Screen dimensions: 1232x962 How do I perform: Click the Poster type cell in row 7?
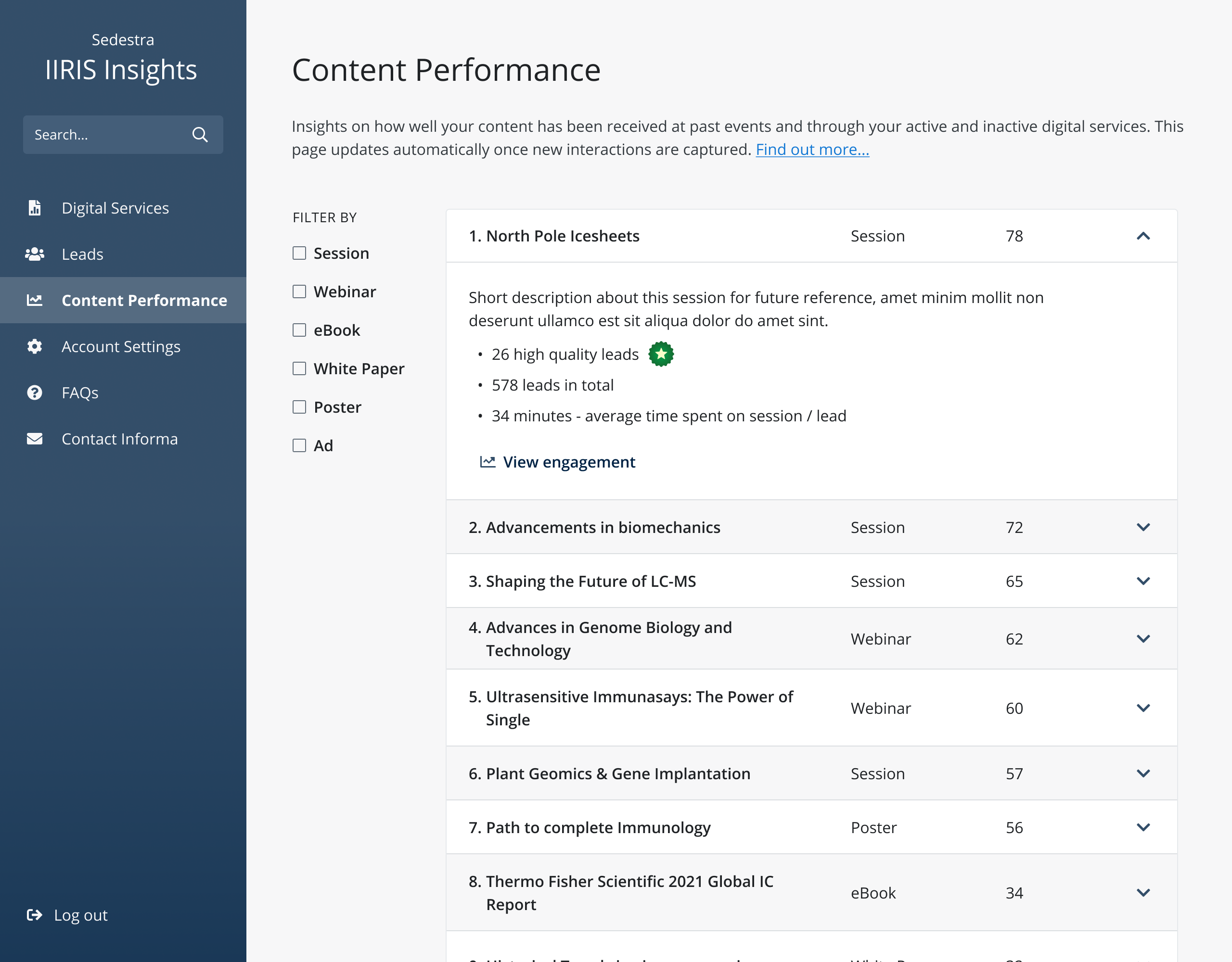pos(873,827)
